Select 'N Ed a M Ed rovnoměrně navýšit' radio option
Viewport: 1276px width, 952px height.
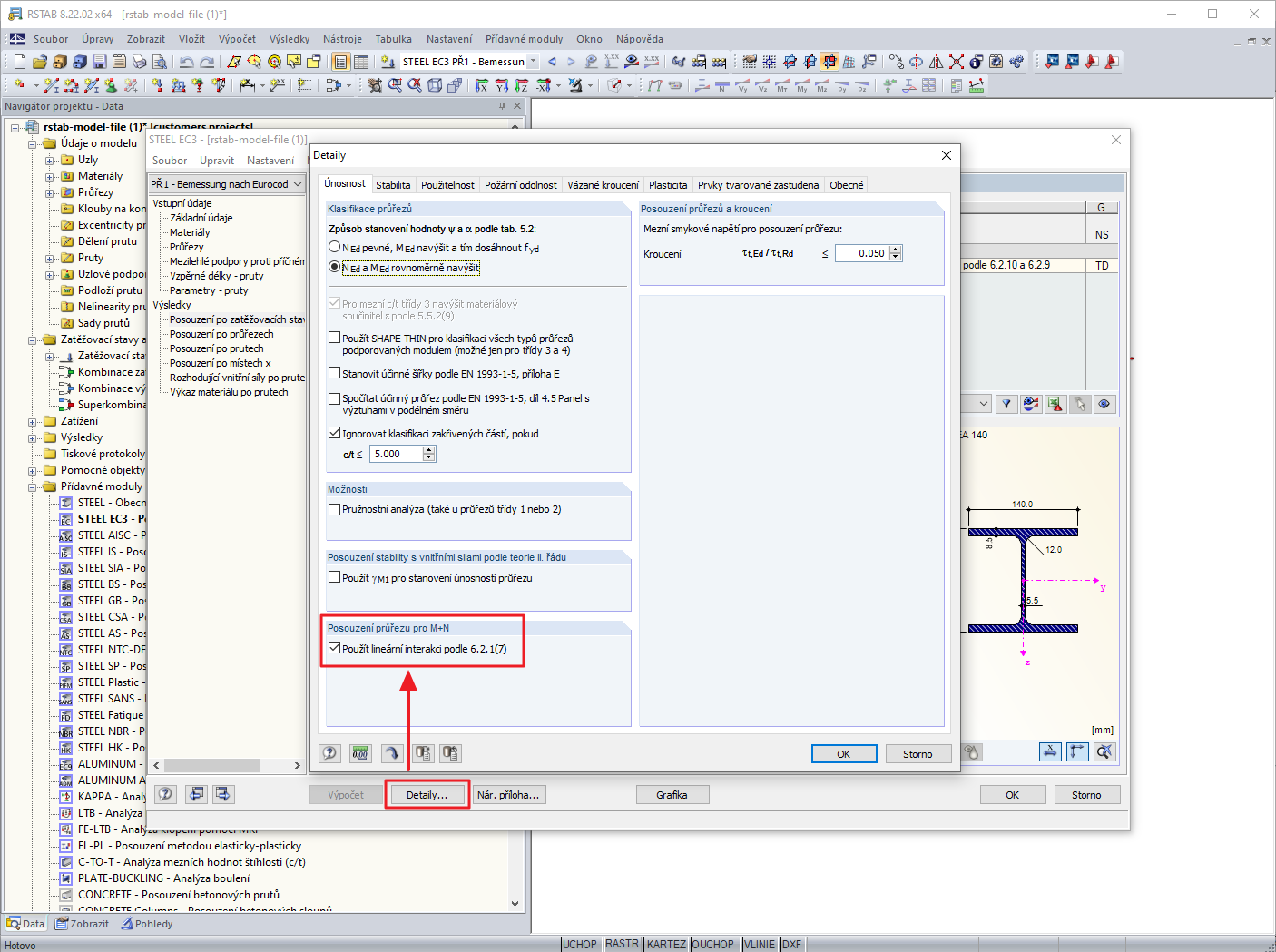point(335,267)
